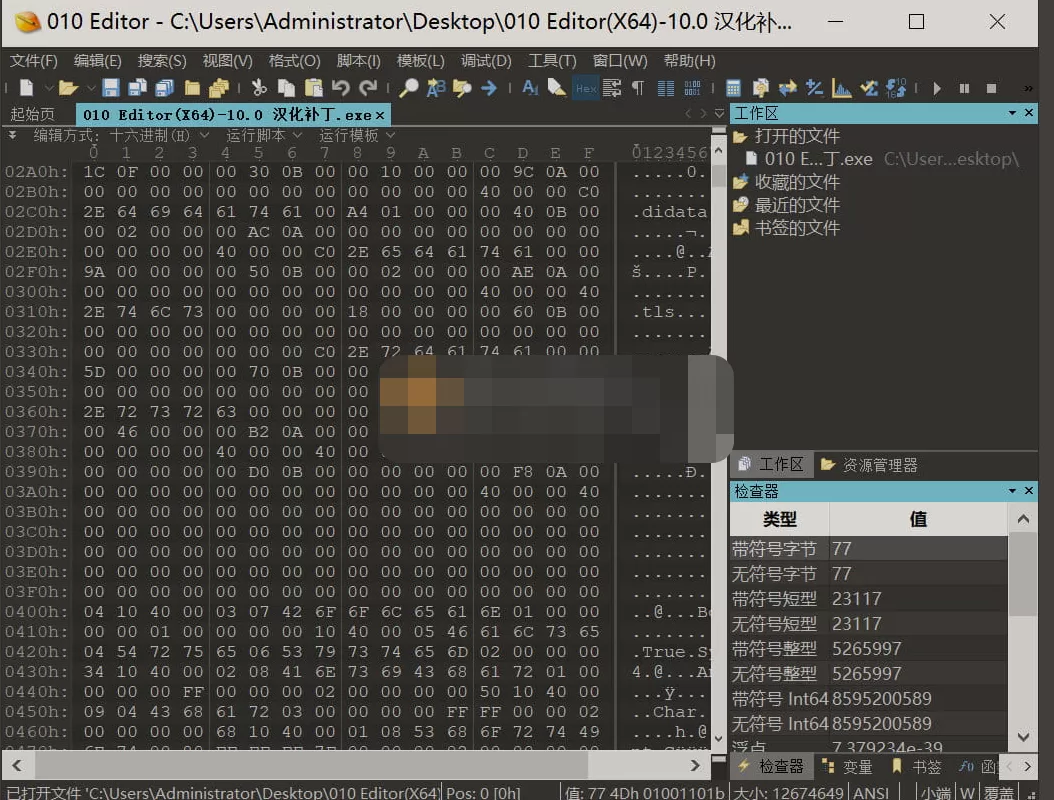This screenshot has width=1054, height=800.
Task: Click the Goto blue arrow icon
Action: click(x=489, y=88)
